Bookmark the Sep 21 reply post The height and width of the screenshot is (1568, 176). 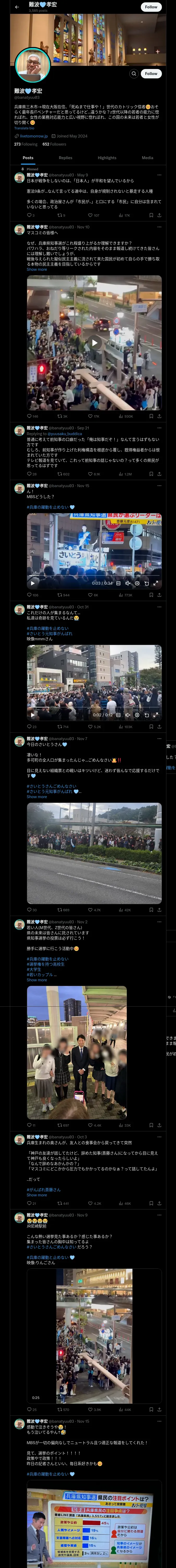pos(151,474)
